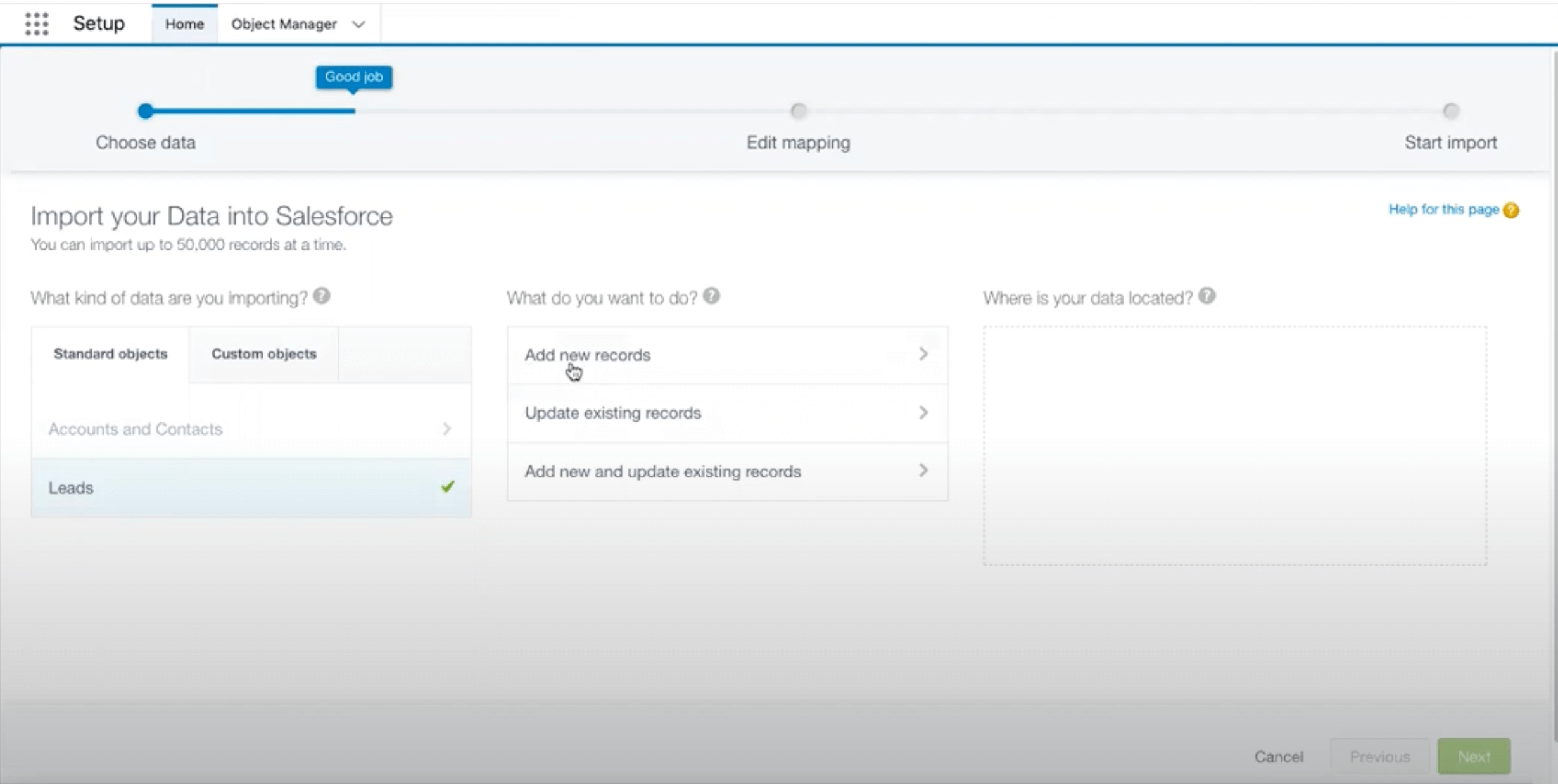This screenshot has height=784, width=1558.
Task: Click the 'Good job' progress tooltip
Action: (x=354, y=77)
